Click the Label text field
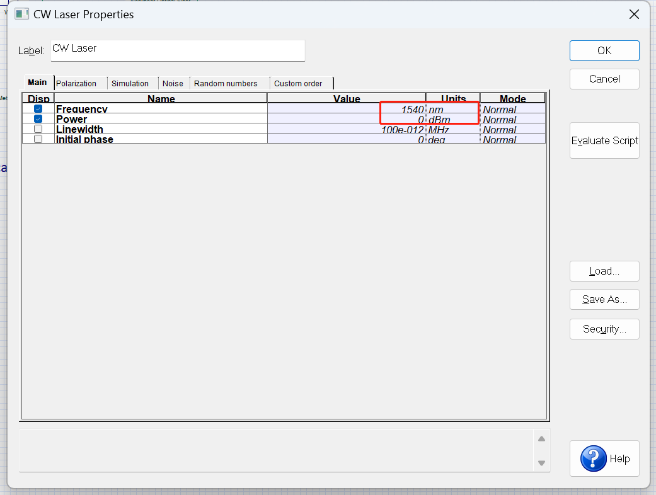 point(178,51)
